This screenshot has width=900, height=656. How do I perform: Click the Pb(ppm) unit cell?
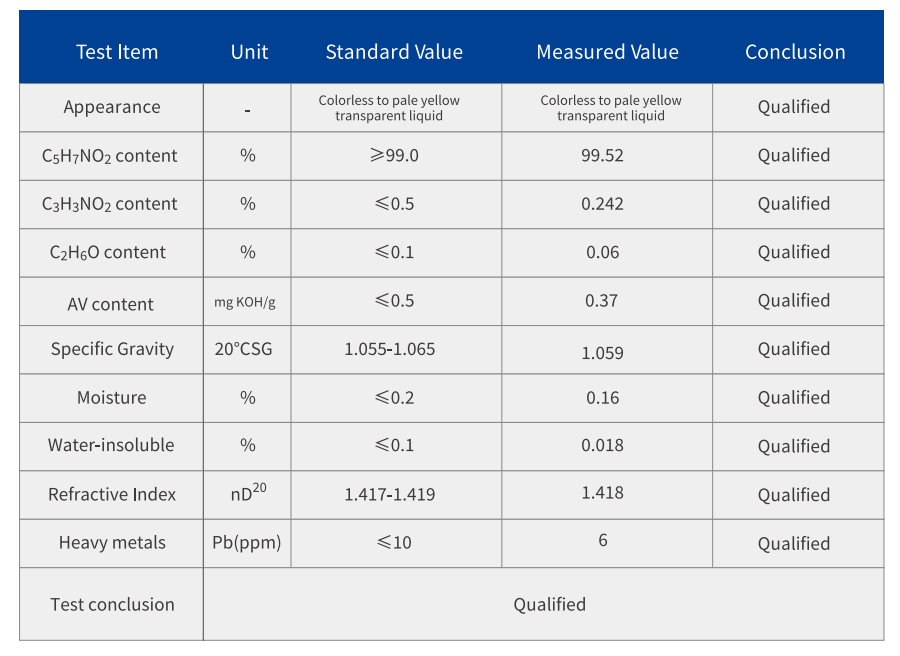click(x=247, y=543)
